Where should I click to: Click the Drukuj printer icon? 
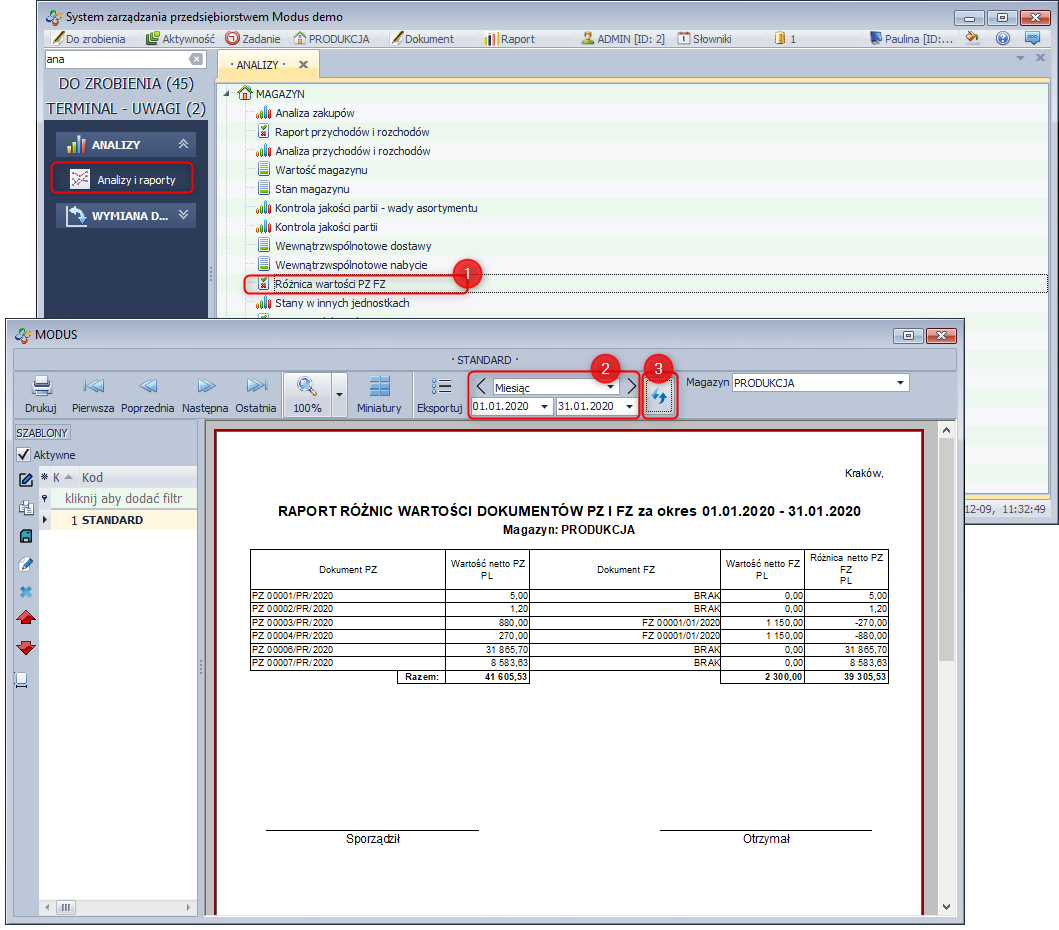click(x=41, y=387)
